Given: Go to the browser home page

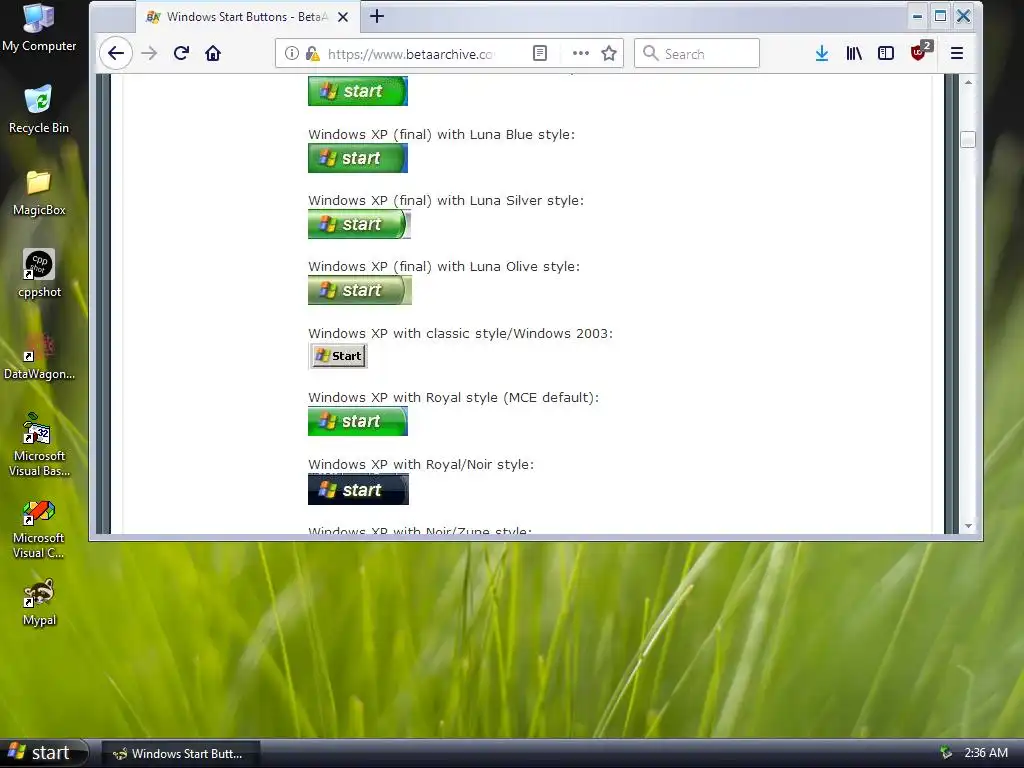Looking at the screenshot, I should pos(213,53).
